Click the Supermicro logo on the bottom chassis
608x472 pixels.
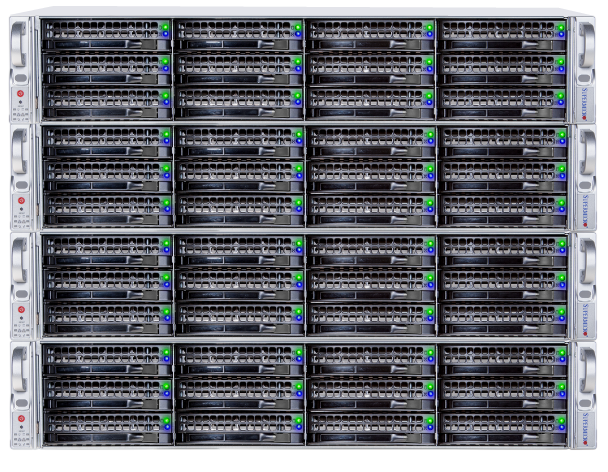coord(586,429)
